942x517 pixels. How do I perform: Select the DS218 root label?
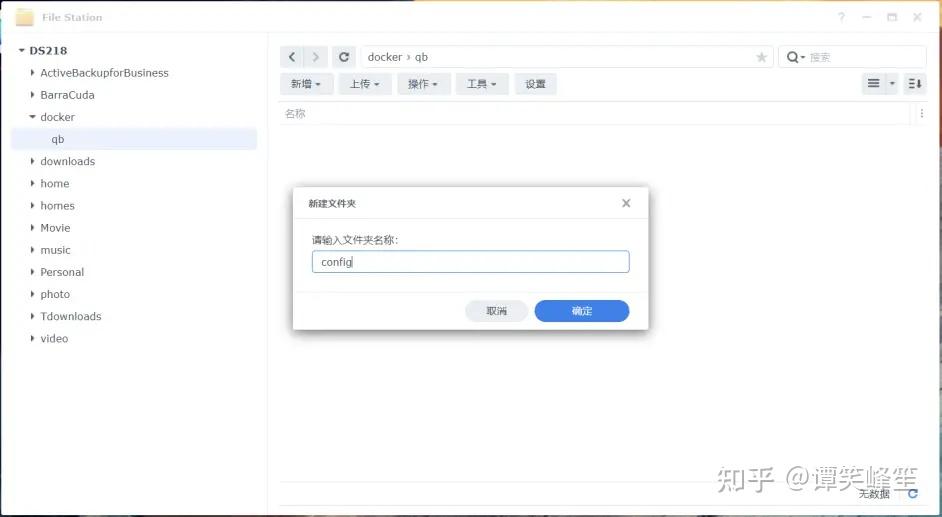coord(48,51)
